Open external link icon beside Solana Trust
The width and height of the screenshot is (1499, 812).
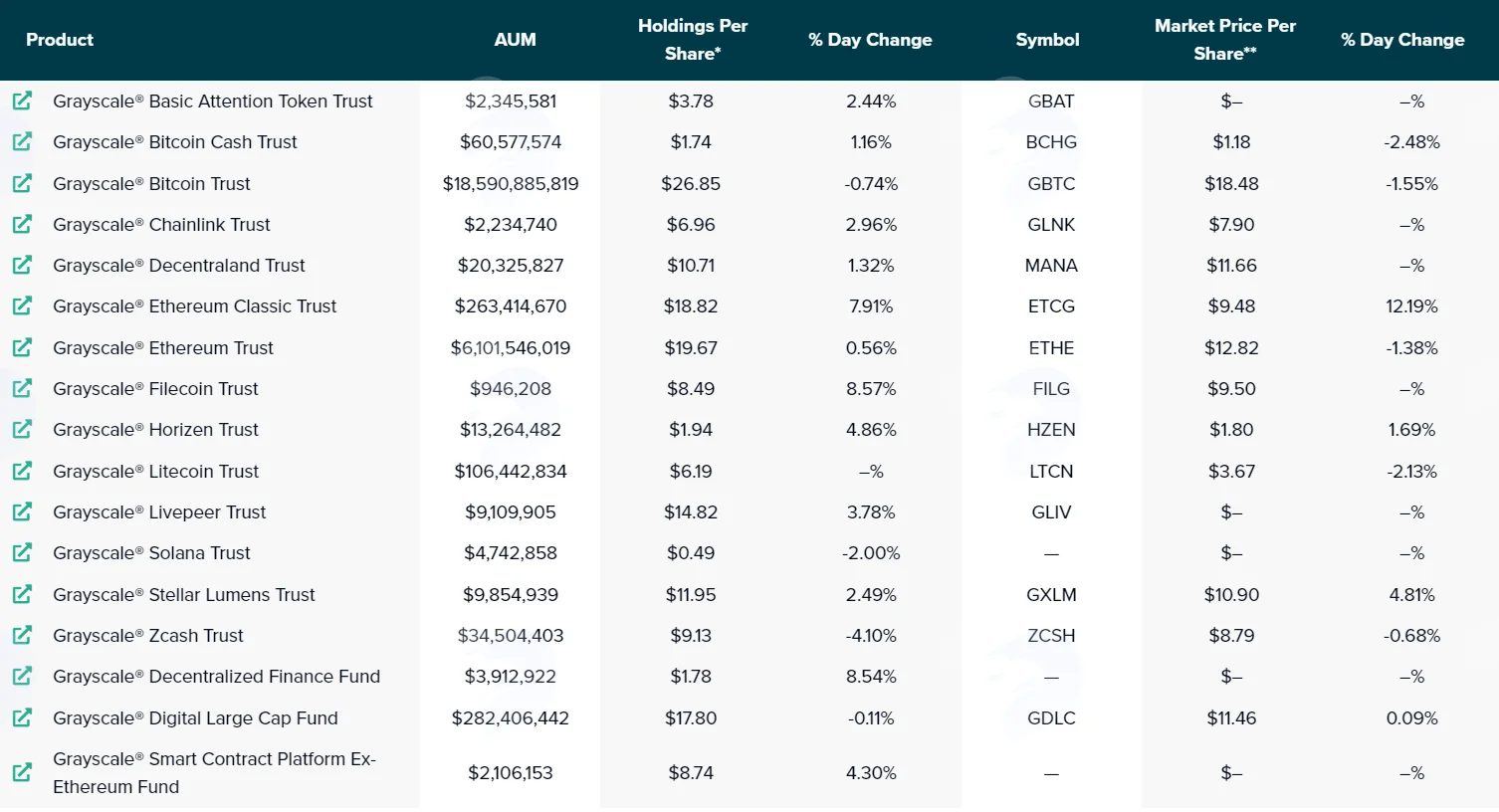pos(22,552)
